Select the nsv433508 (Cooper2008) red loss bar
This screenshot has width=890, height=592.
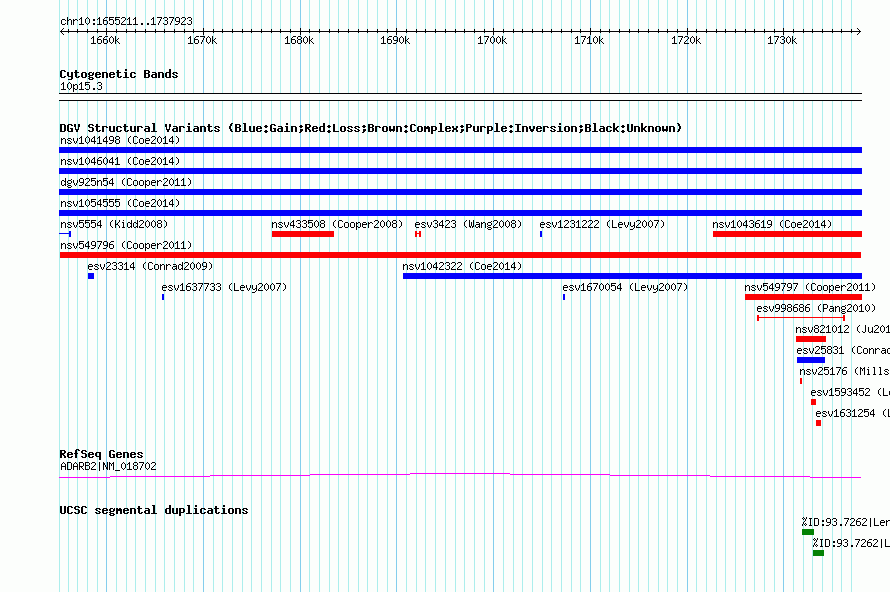coord(303,234)
